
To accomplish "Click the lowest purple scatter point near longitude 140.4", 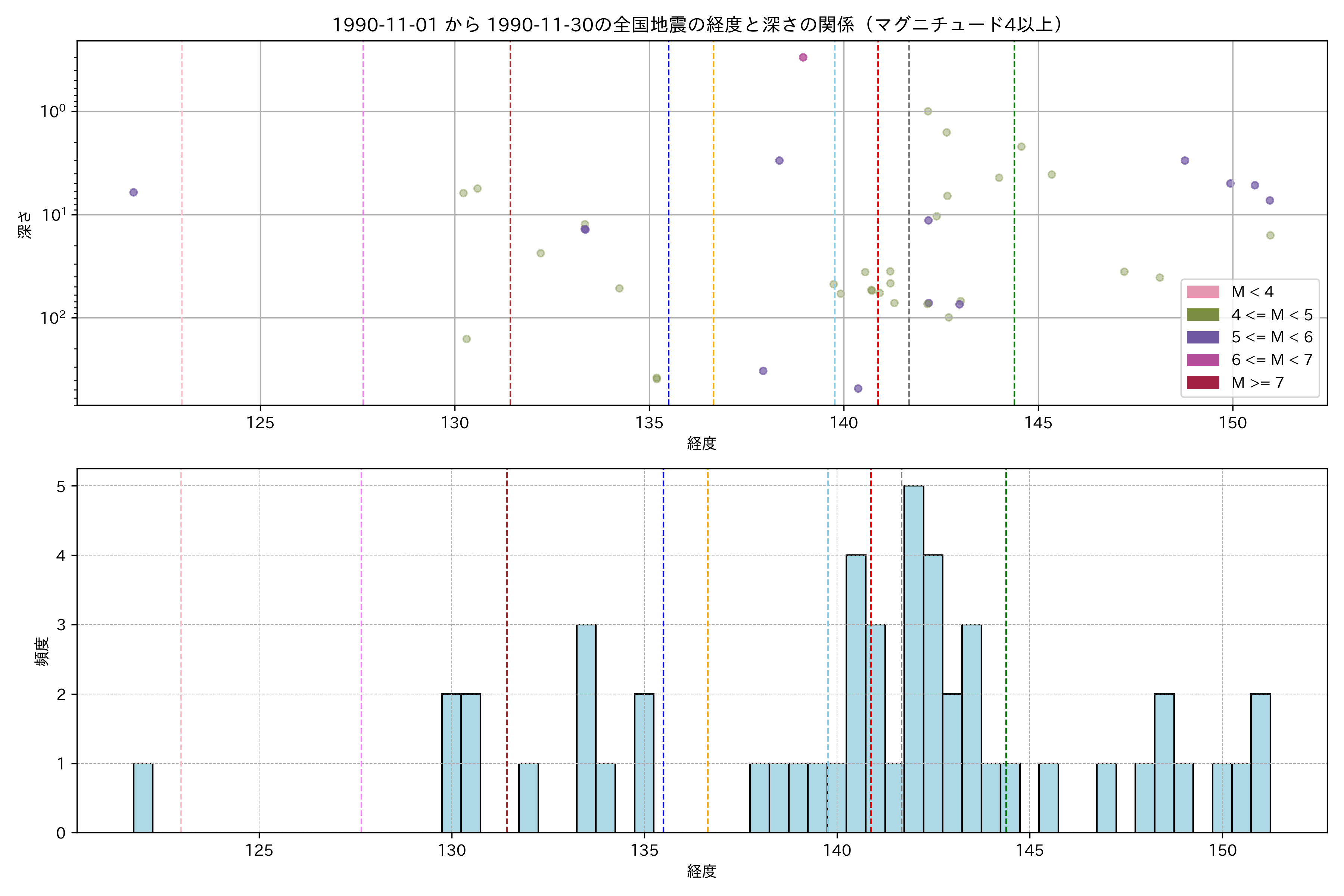I will [858, 389].
